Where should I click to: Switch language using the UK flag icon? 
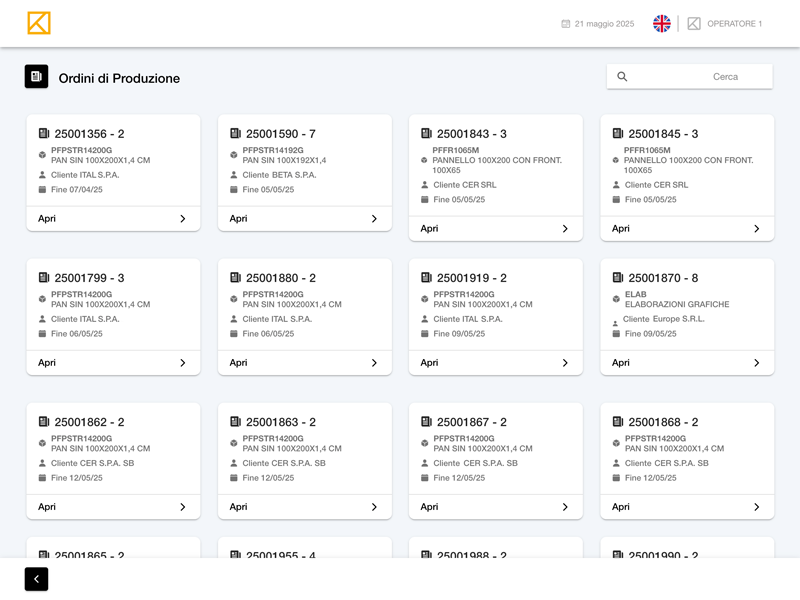tap(662, 24)
